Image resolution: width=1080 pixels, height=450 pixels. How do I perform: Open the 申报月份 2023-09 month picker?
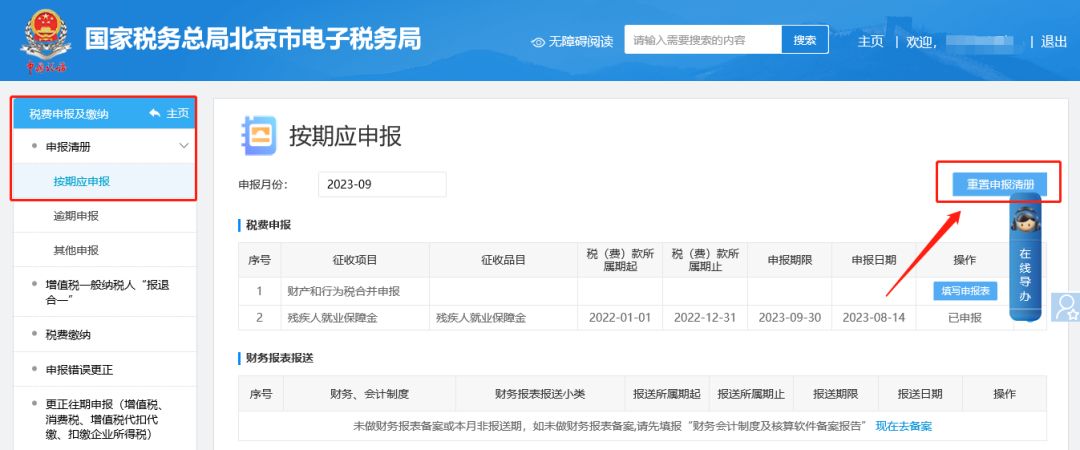pyautogui.click(x=381, y=185)
